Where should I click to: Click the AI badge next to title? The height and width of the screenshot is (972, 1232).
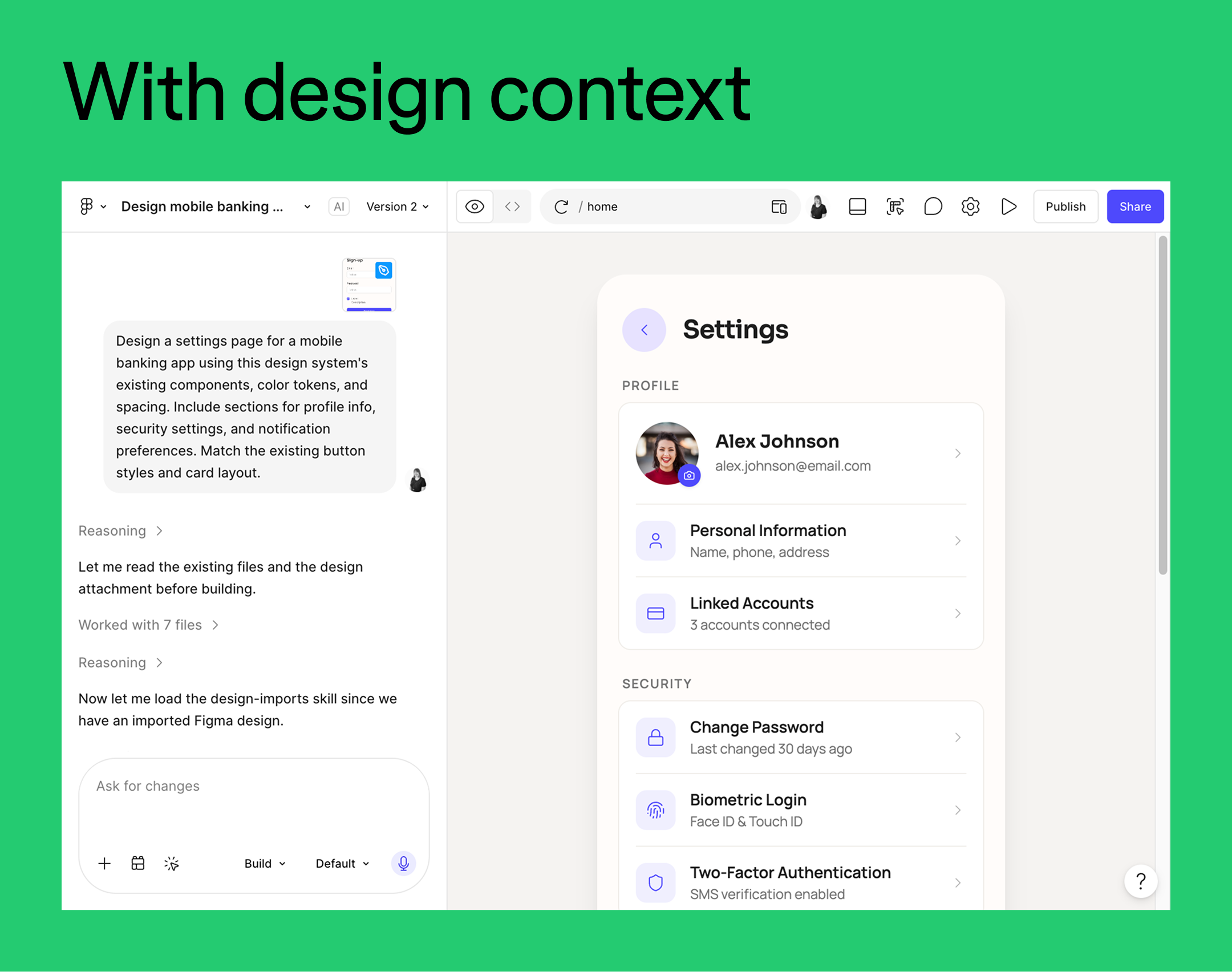click(x=339, y=206)
